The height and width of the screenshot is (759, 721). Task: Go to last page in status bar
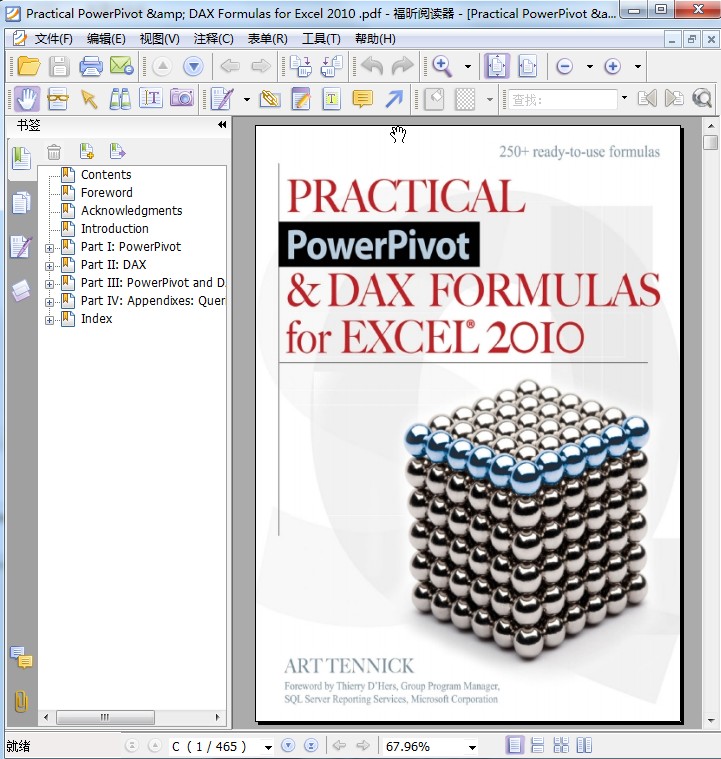click(311, 745)
